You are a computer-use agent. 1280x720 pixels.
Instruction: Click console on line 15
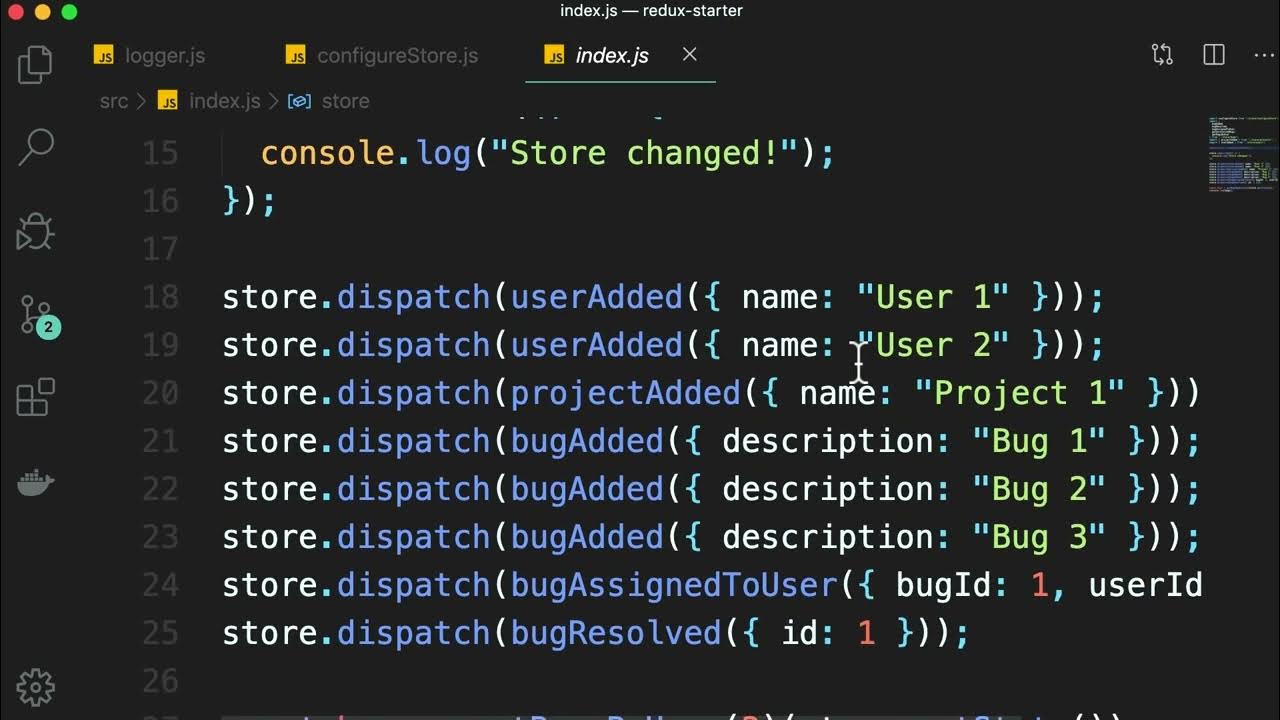tap(328, 153)
